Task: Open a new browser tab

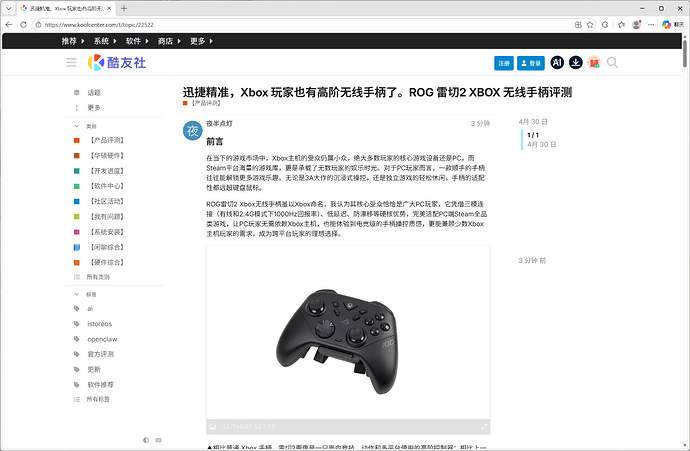Action: (124, 8)
